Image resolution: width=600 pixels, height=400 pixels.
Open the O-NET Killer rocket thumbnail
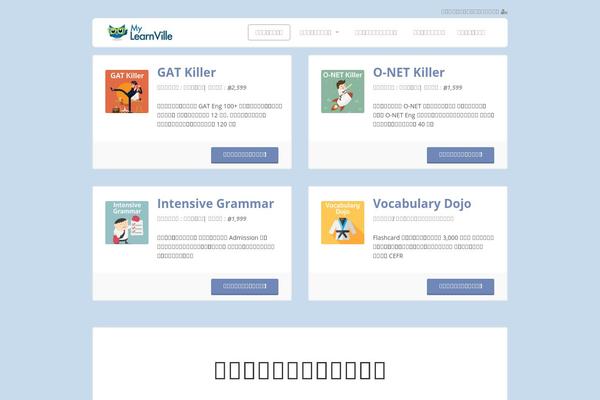pyautogui.click(x=342, y=91)
